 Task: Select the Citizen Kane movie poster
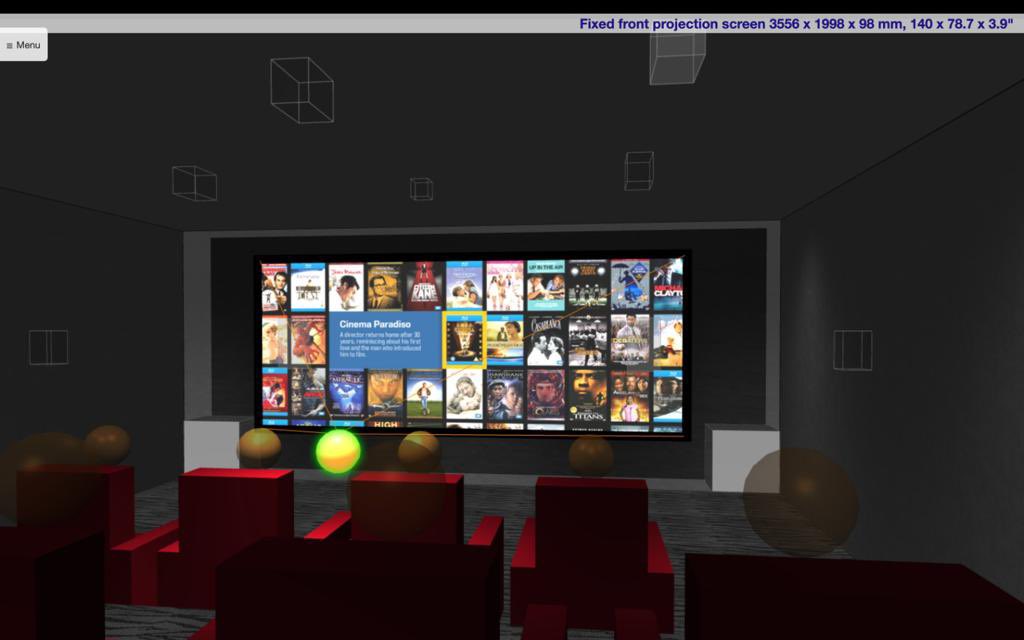pyautogui.click(x=424, y=286)
